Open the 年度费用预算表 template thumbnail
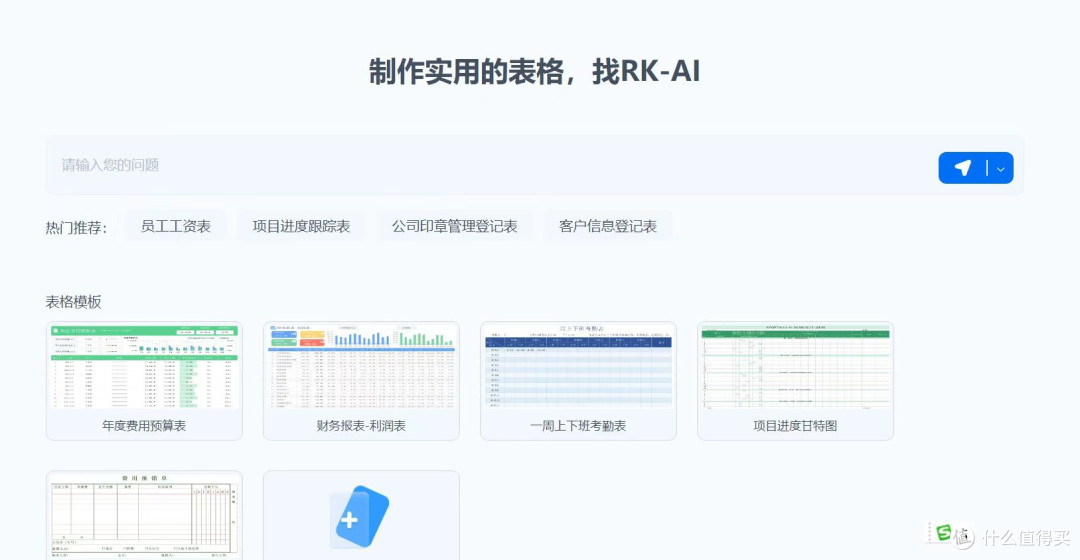Viewport: 1080px width, 560px height. click(144, 367)
